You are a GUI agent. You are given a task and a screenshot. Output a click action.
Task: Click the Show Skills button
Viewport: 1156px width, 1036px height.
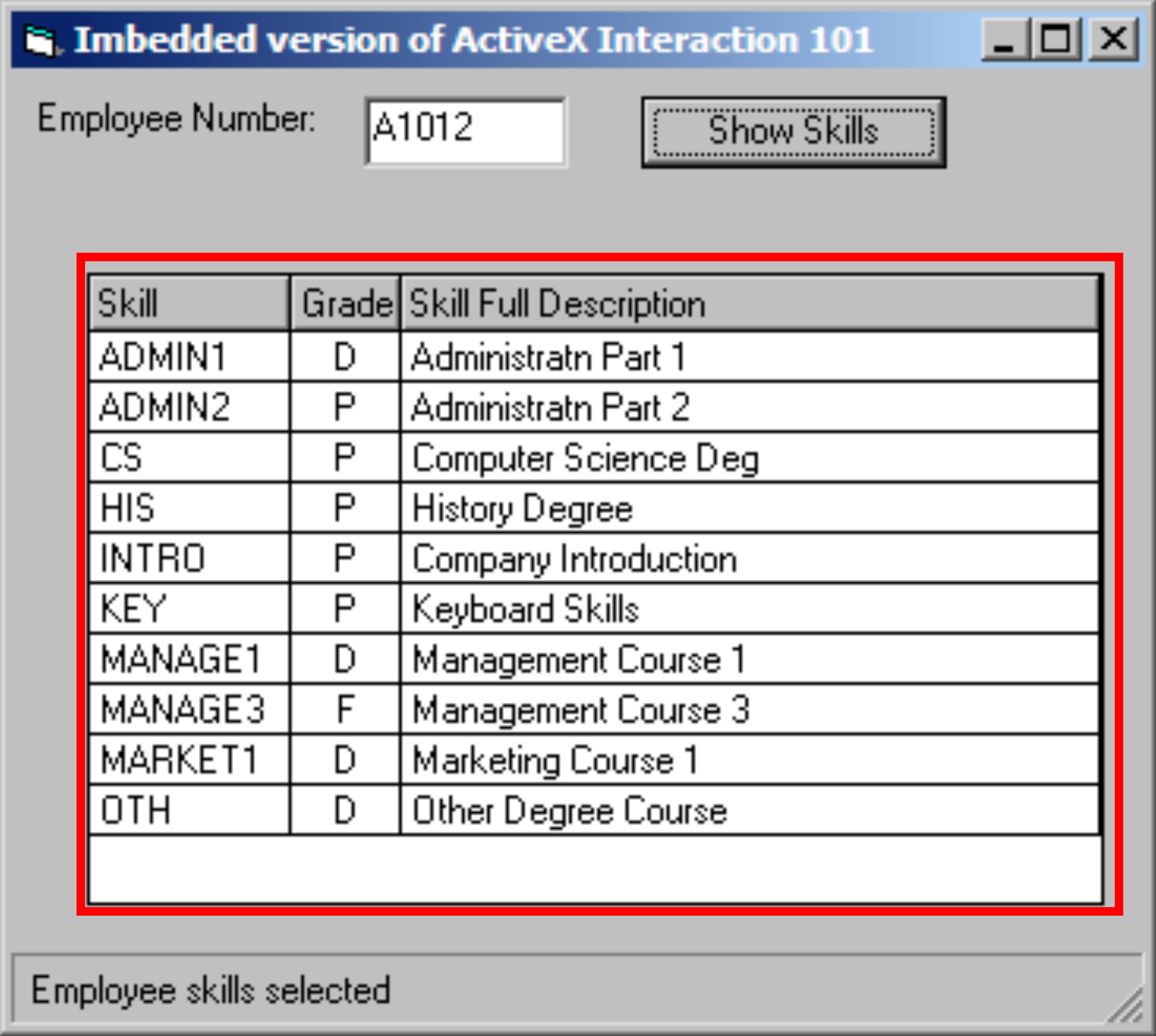793,132
